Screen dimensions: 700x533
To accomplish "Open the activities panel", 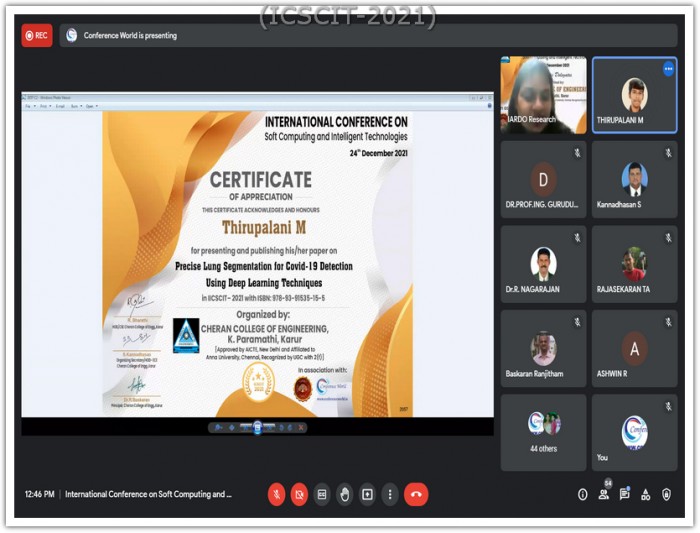I will [645, 494].
